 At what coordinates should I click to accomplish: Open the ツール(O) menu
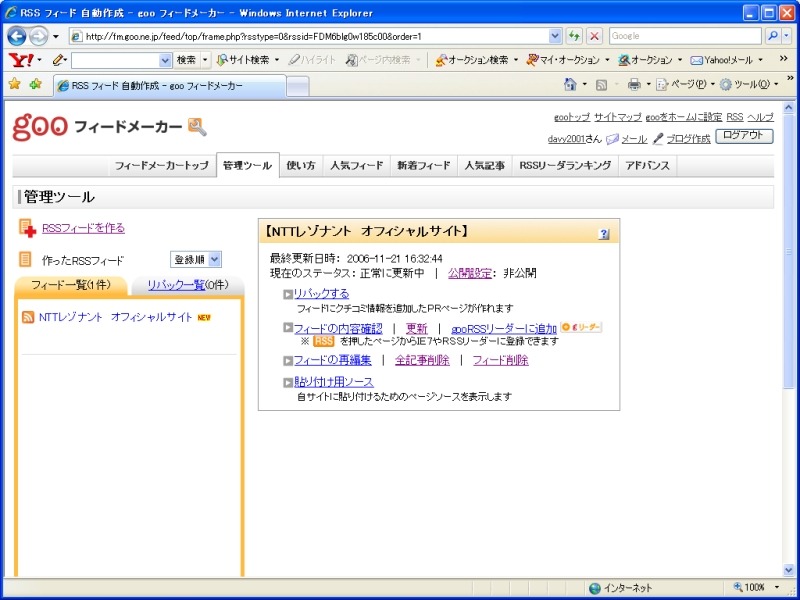pos(748,85)
